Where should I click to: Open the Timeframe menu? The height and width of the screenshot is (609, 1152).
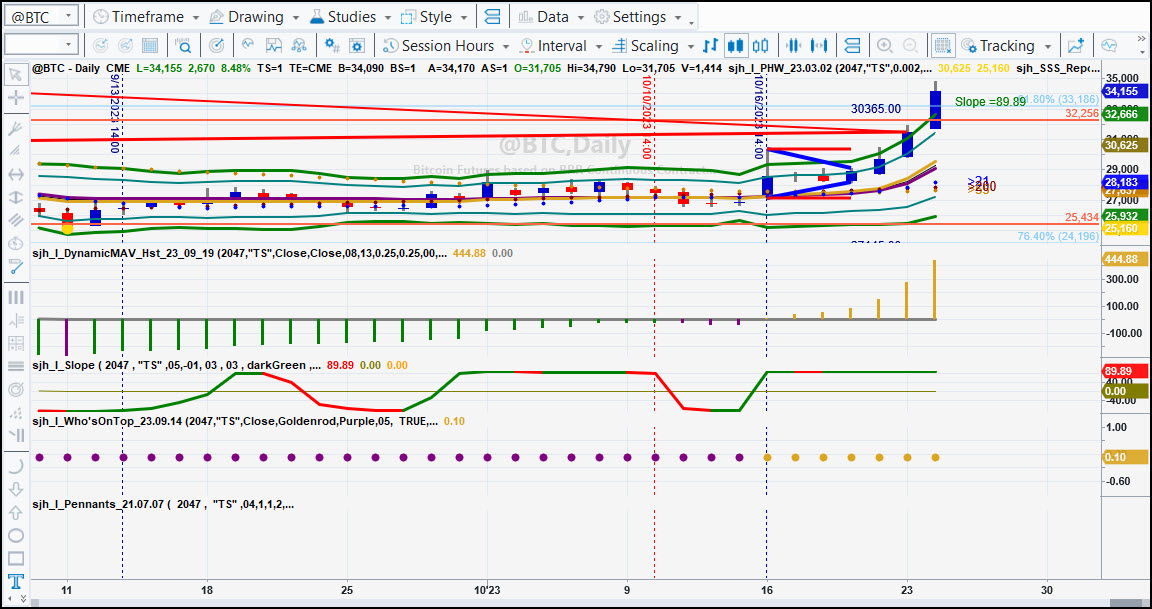pyautogui.click(x=146, y=16)
